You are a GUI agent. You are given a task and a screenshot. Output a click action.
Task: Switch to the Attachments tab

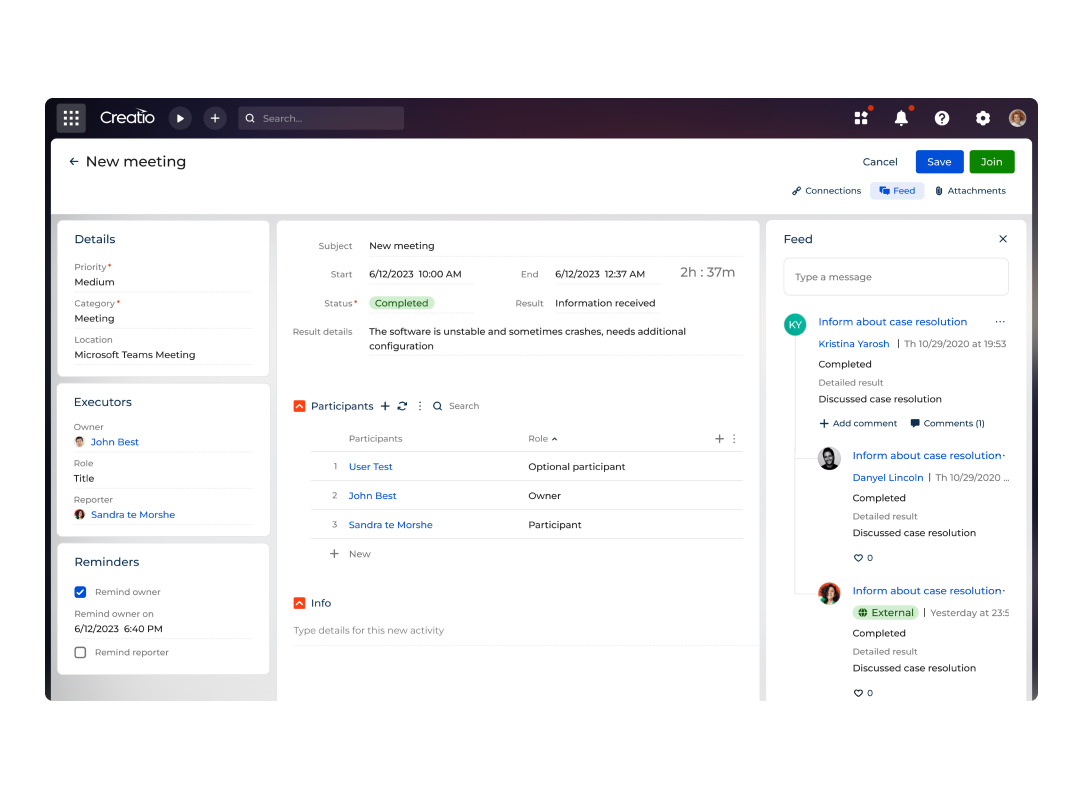970,190
